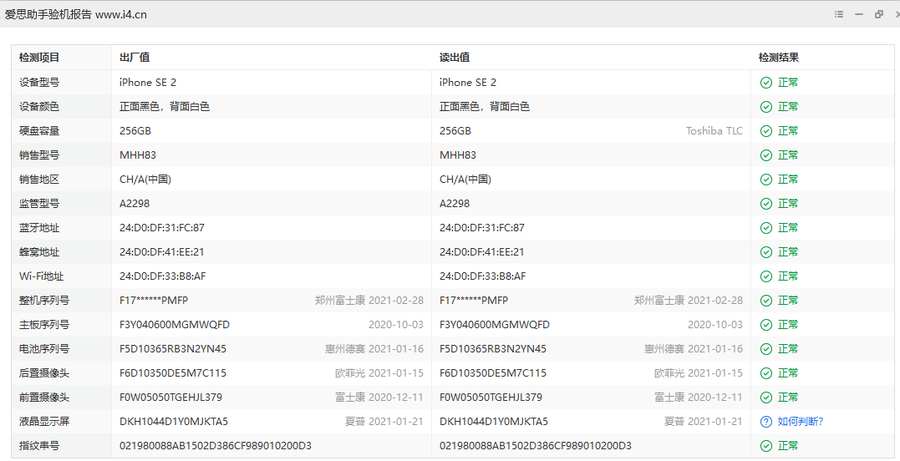The image size is (900, 461).
Task: Select the 销售地区 row label
Action: pos(39,180)
